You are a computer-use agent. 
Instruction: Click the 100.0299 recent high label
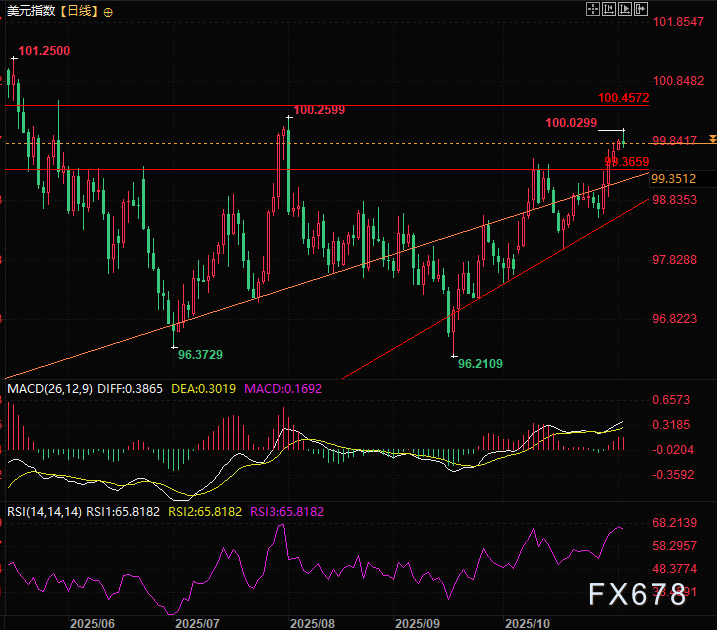571,122
